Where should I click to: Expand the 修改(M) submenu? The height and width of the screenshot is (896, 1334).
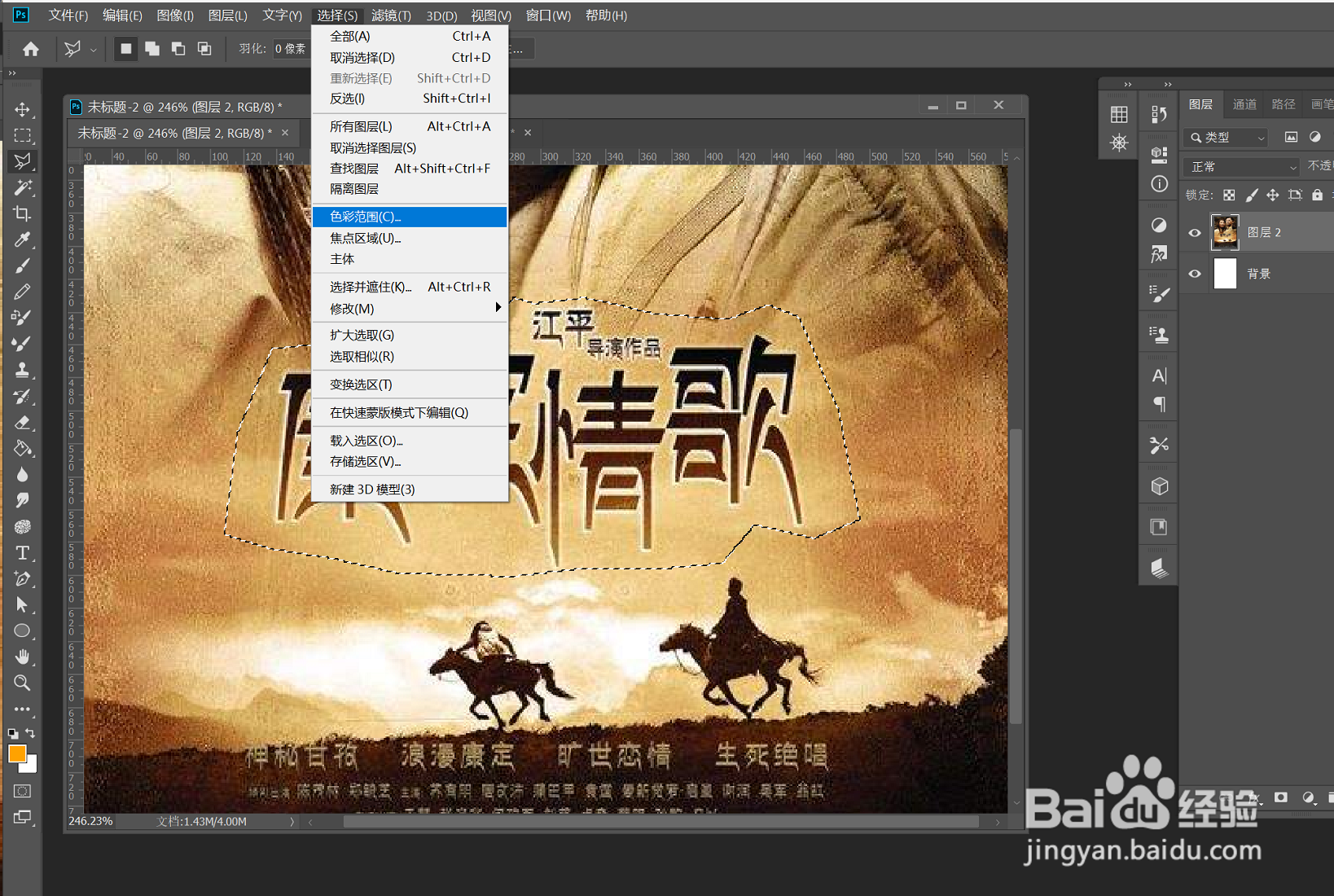point(351,308)
